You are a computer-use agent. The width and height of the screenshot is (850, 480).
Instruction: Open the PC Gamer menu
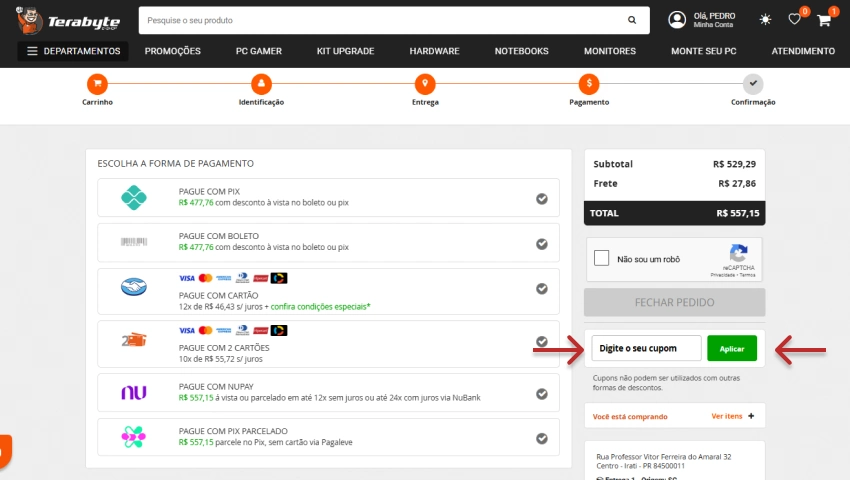tap(259, 51)
